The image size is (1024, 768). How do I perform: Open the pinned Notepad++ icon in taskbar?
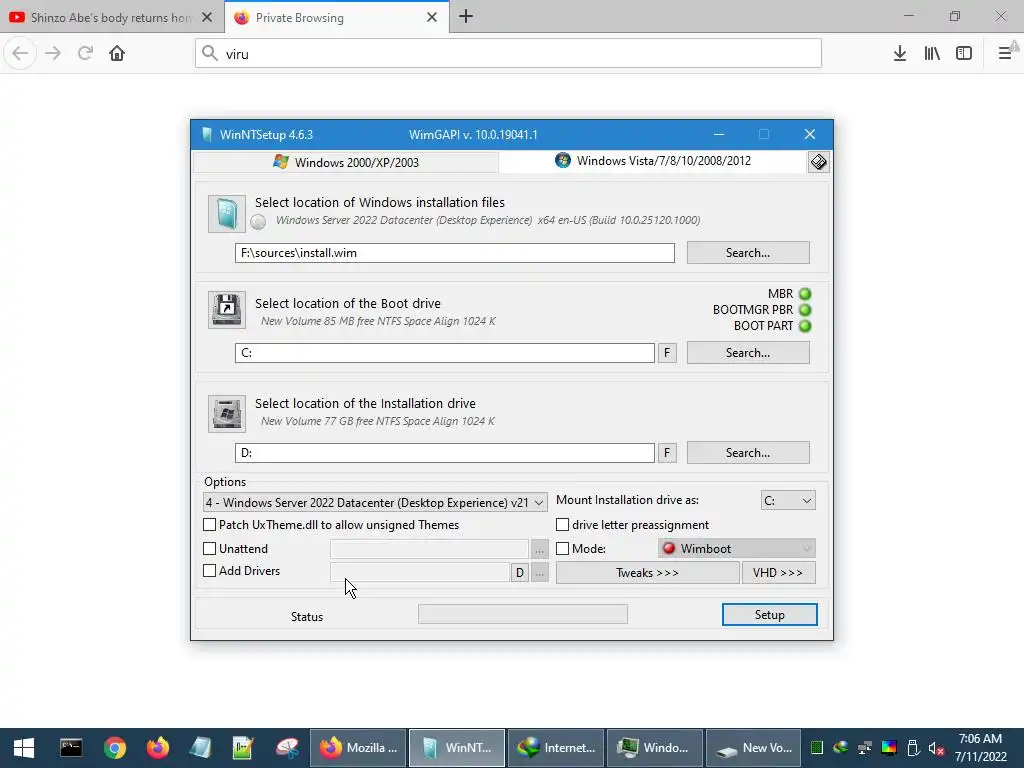243,748
